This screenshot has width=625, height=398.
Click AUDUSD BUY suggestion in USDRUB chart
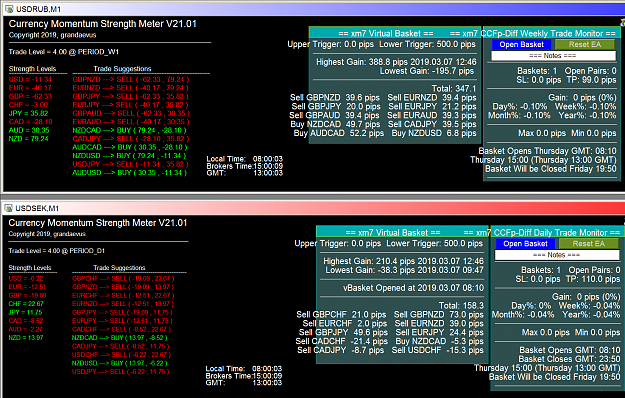point(129,173)
